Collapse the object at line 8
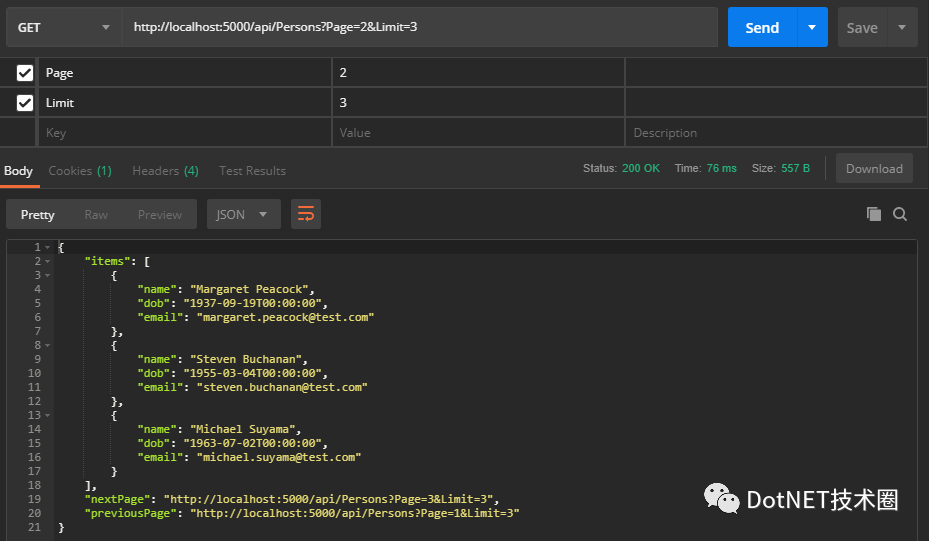The image size is (929, 541). (48, 345)
